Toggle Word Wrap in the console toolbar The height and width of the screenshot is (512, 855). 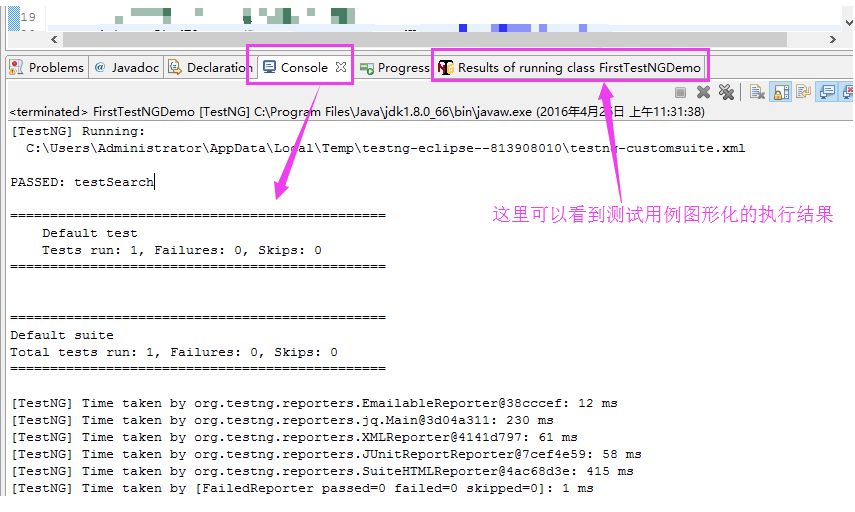(x=803, y=92)
